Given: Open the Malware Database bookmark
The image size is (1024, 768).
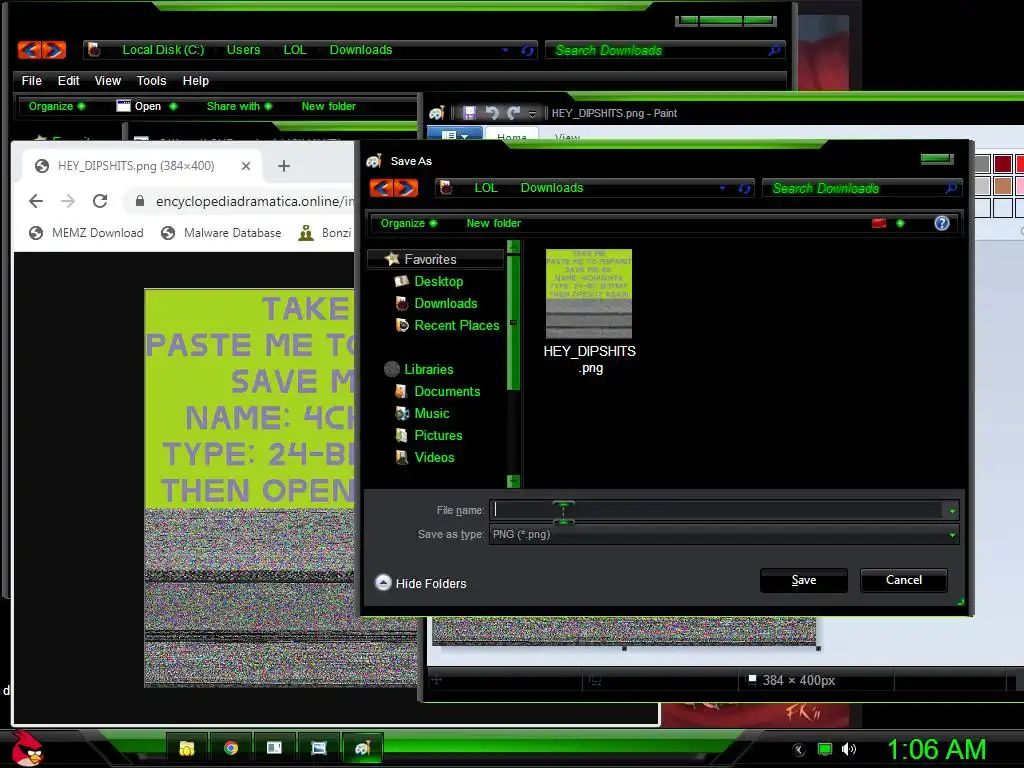Looking at the screenshot, I should pos(221,233).
